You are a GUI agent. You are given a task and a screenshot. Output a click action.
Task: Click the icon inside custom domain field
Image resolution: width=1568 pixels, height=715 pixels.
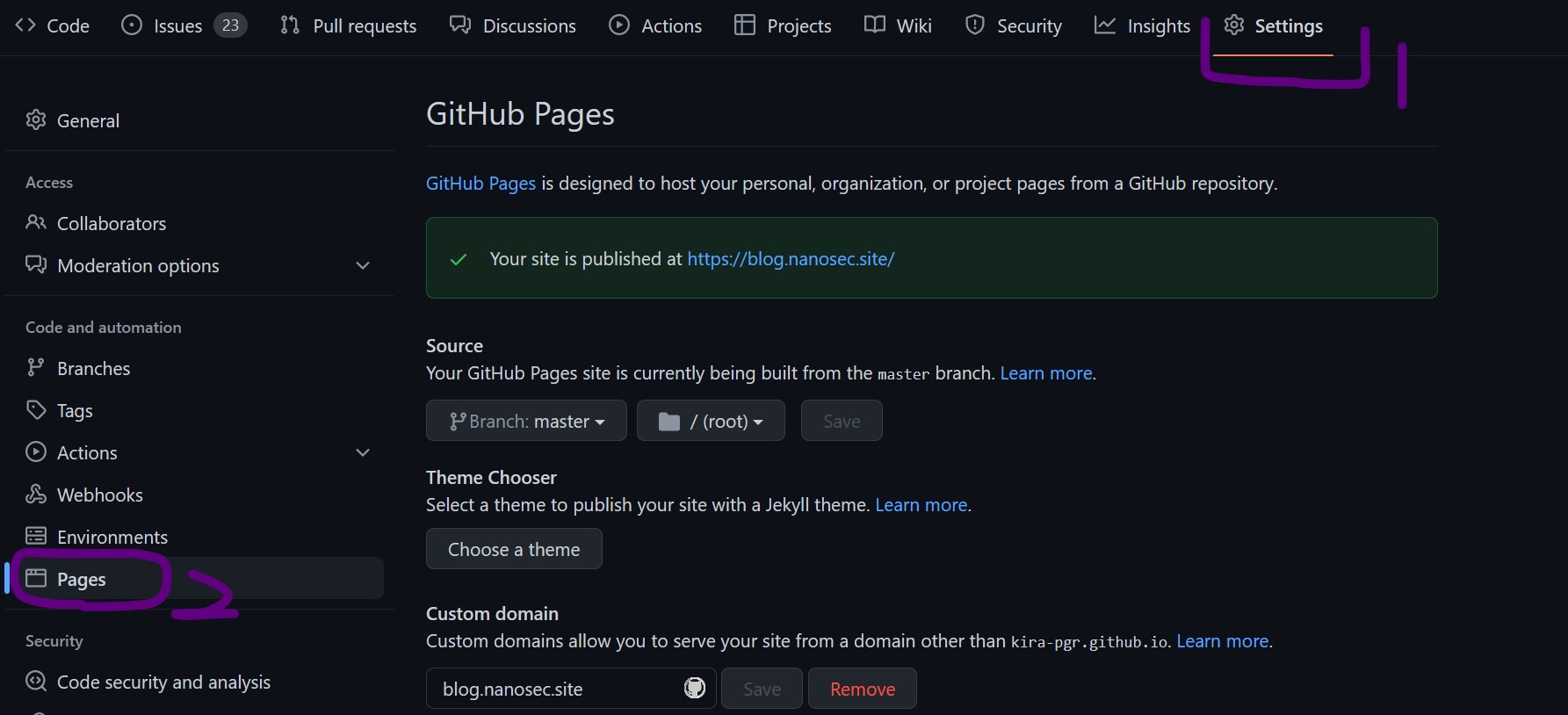point(695,688)
